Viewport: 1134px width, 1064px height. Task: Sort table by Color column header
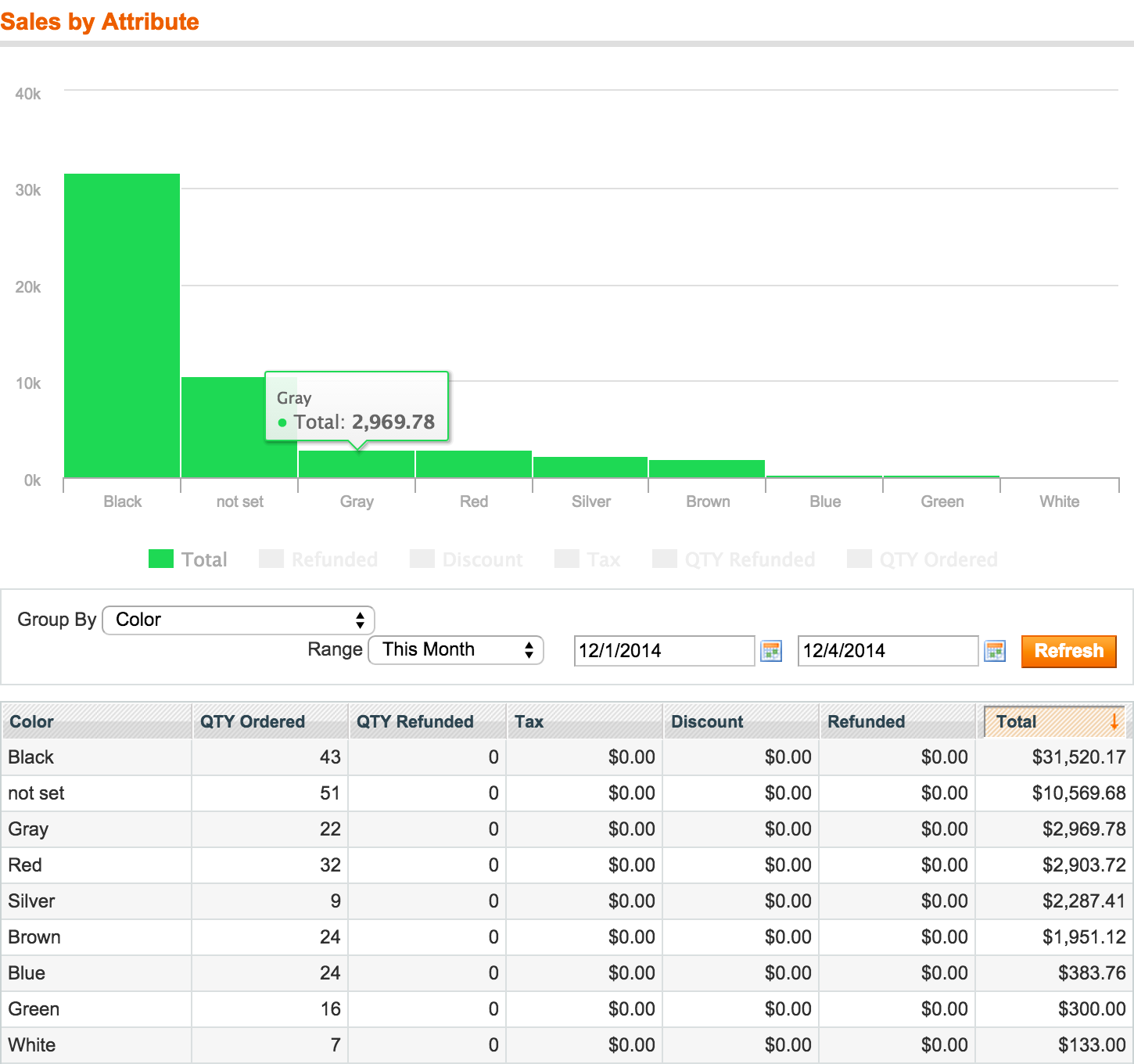pyautogui.click(x=31, y=721)
